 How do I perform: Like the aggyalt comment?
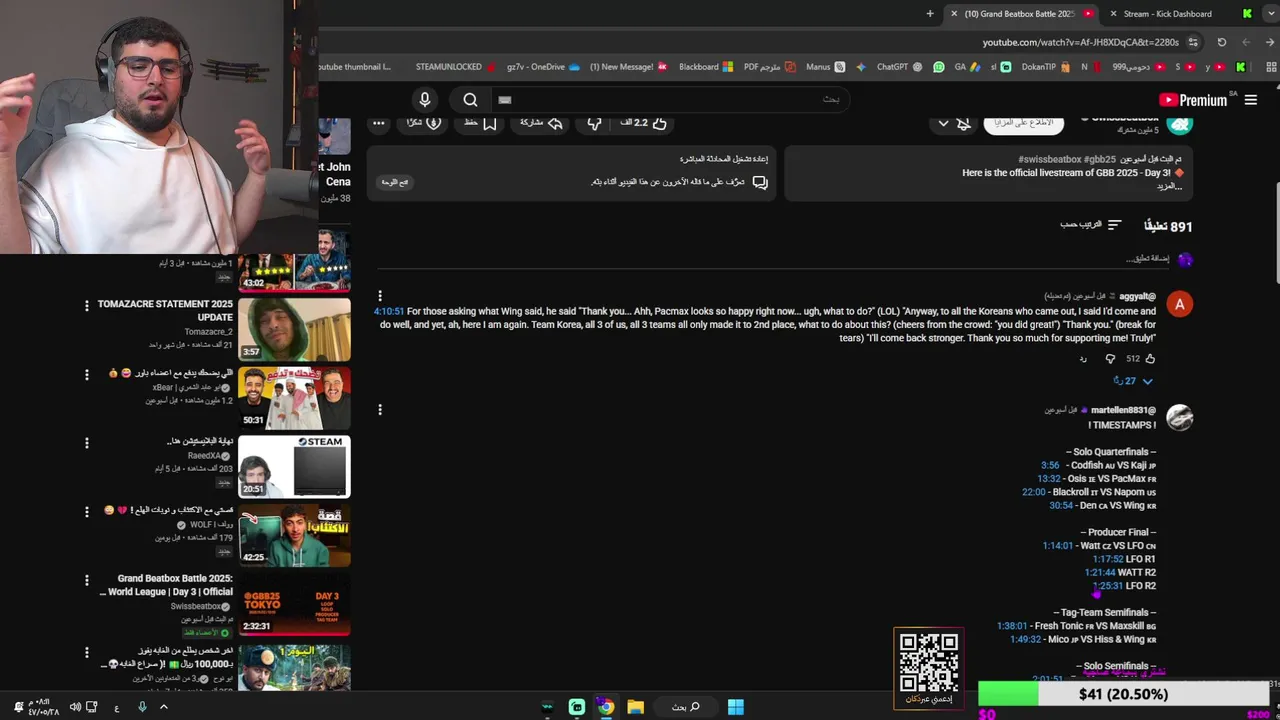[x=1150, y=359]
